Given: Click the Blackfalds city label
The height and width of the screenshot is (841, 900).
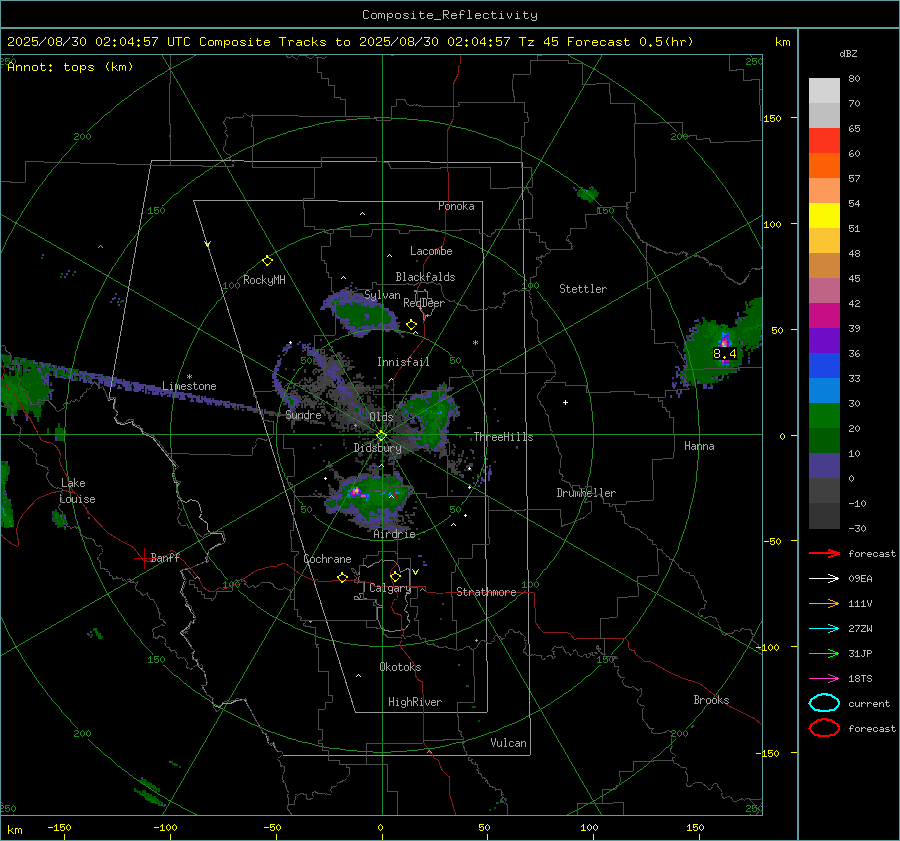Looking at the screenshot, I should pyautogui.click(x=425, y=277).
